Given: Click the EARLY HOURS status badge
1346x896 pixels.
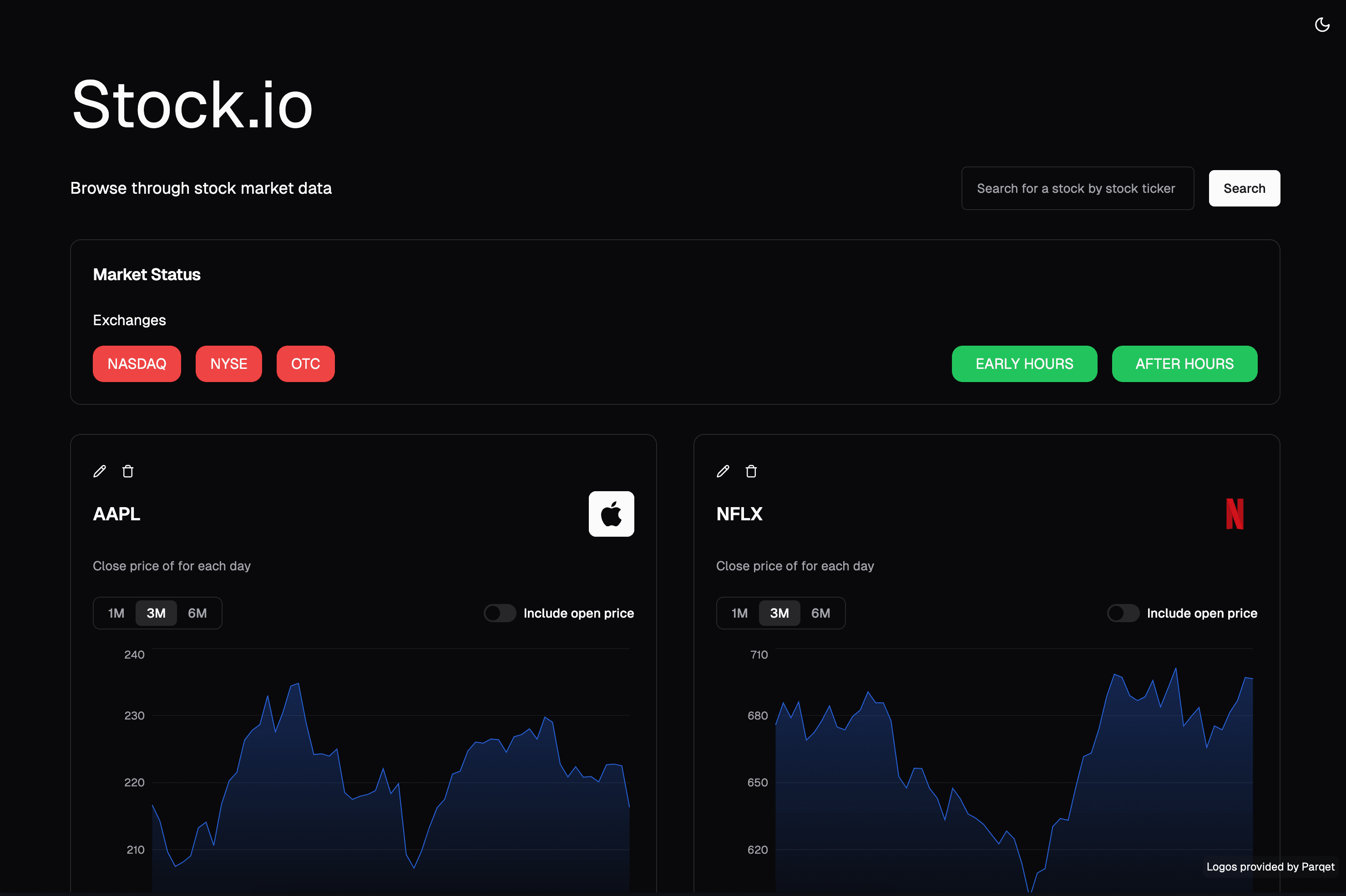Looking at the screenshot, I should click(1024, 364).
